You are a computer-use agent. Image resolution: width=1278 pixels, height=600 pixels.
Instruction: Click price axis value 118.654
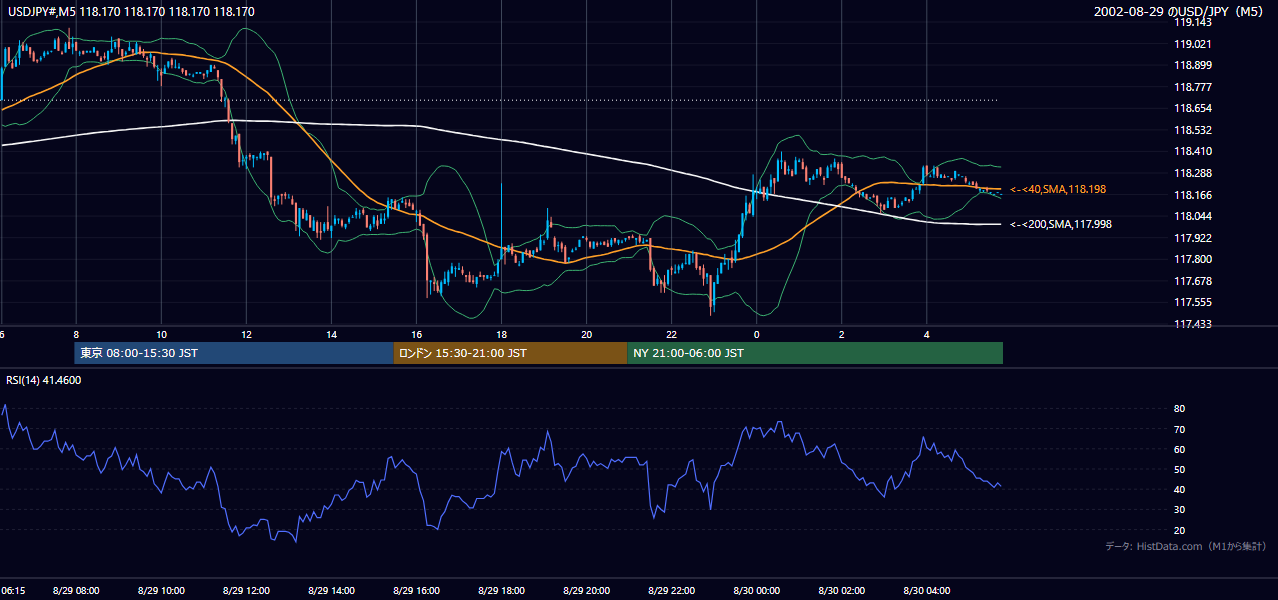(x=1192, y=108)
